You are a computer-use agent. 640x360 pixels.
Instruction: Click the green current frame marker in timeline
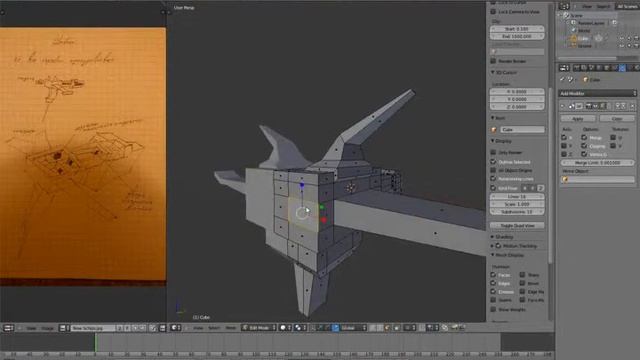coord(96,342)
